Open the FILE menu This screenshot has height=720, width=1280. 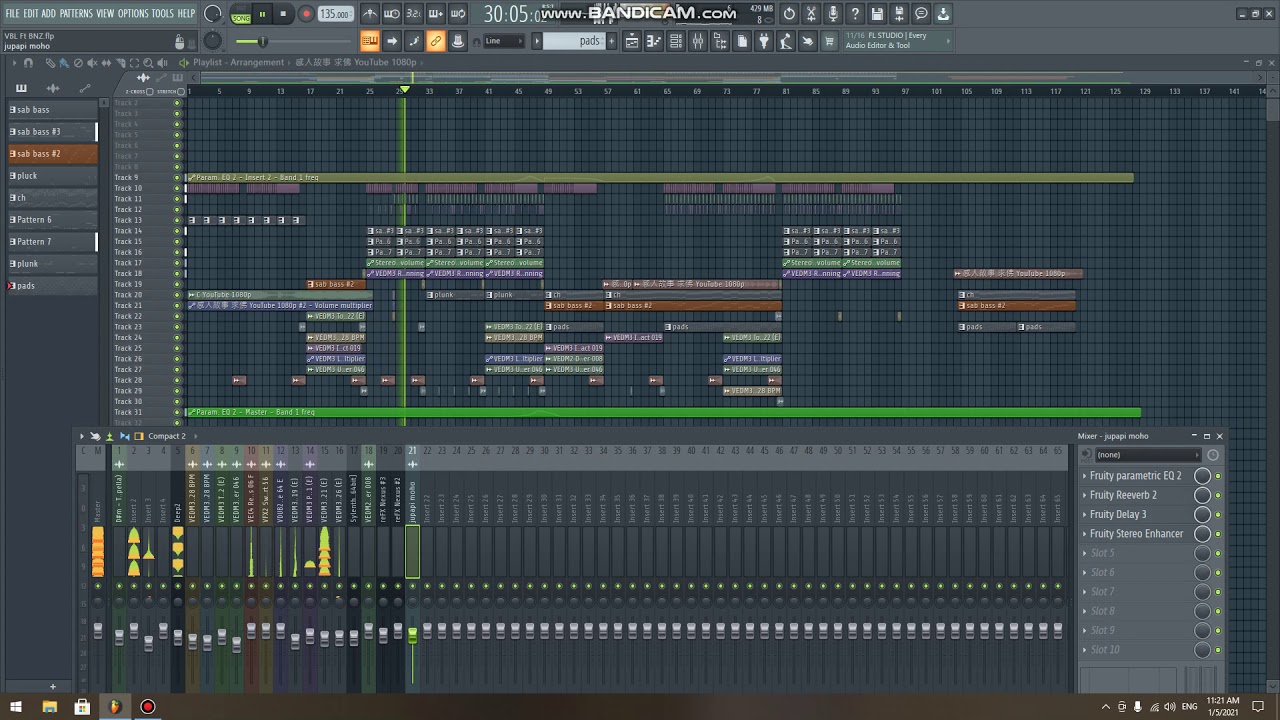point(12,13)
